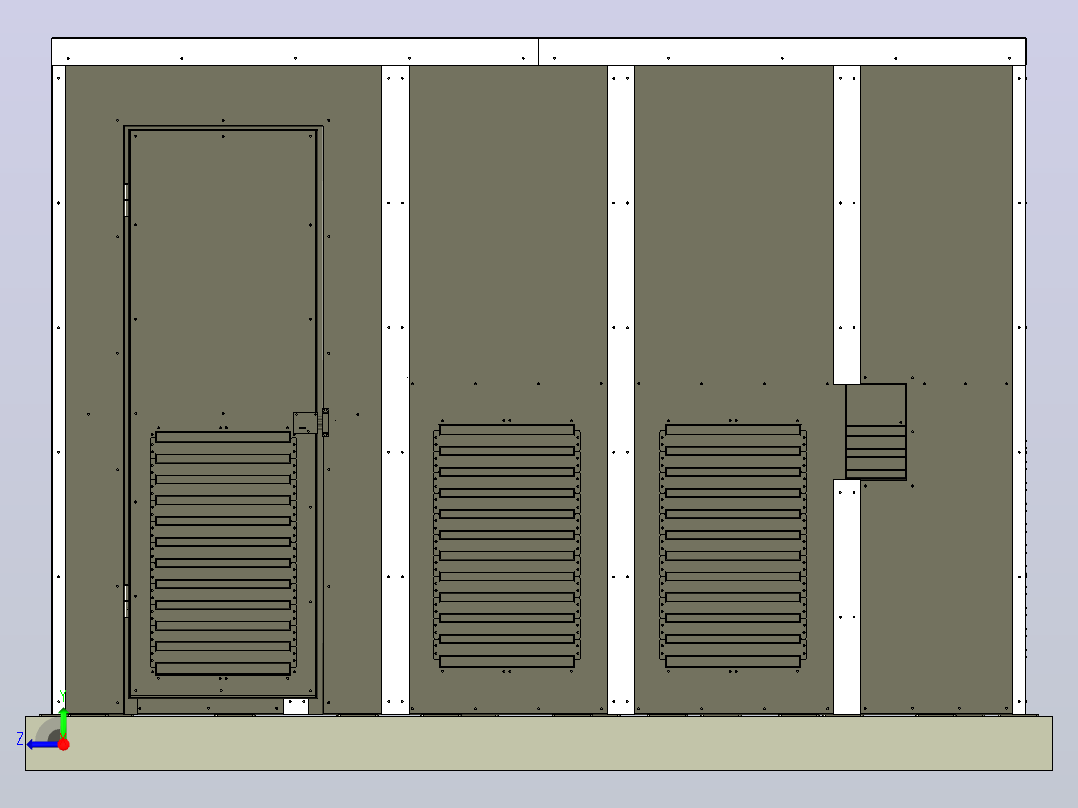This screenshot has width=1078, height=808.
Task: Select the lock plate on the door
Action: 305,423
